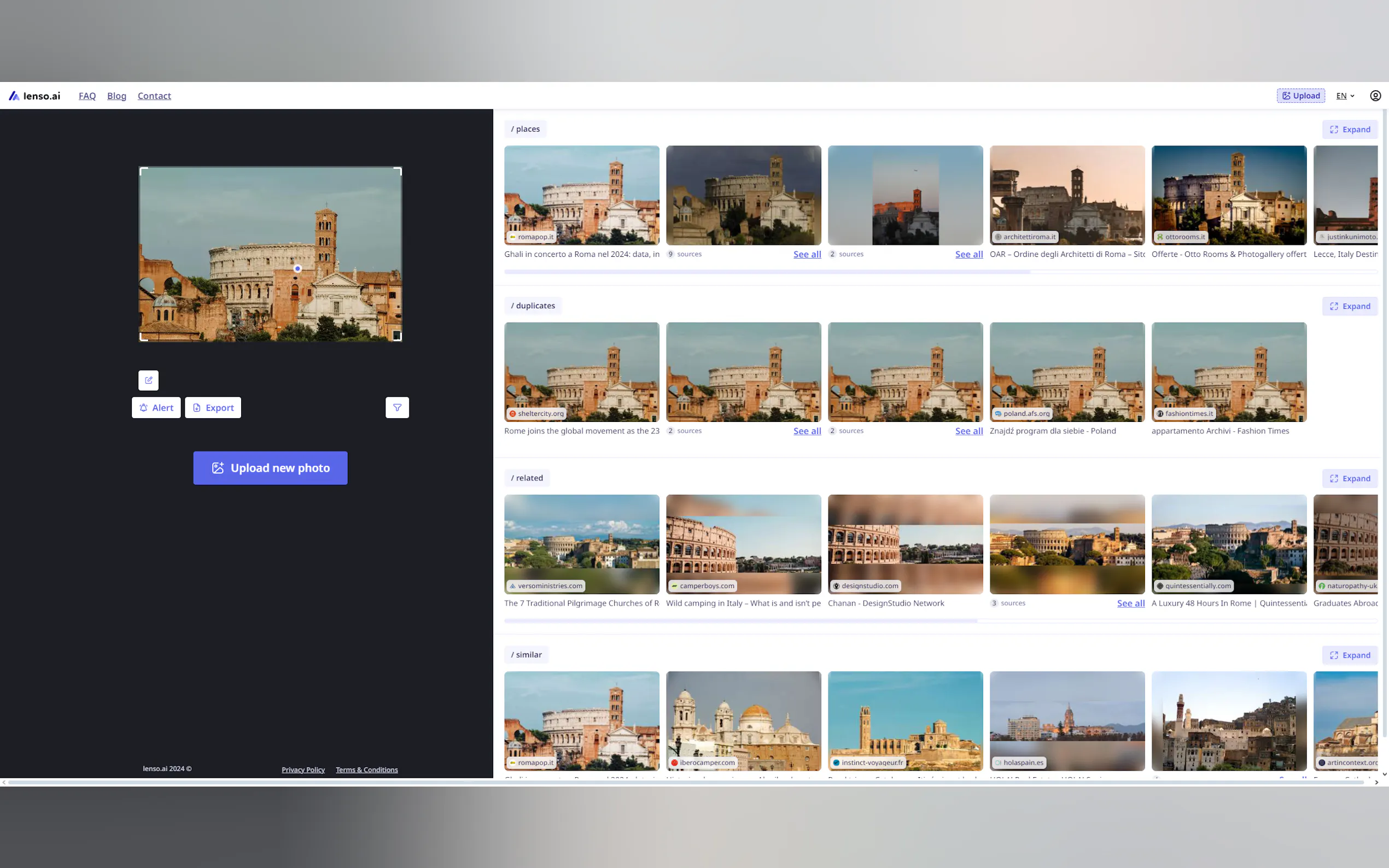
Task: Click the Export file button
Action: coord(213,408)
